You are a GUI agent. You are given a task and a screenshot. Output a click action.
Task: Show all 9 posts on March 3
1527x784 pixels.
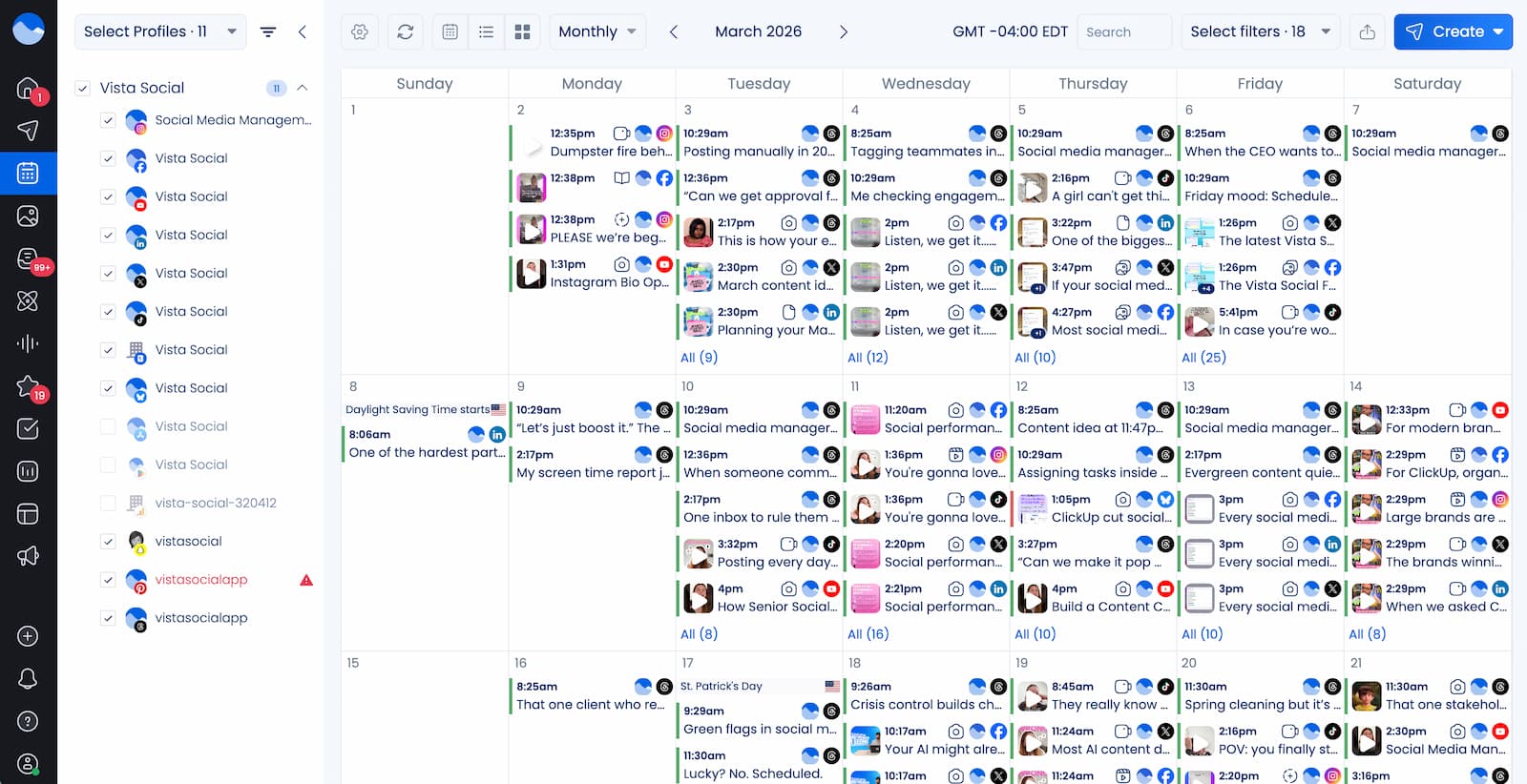pyautogui.click(x=699, y=357)
